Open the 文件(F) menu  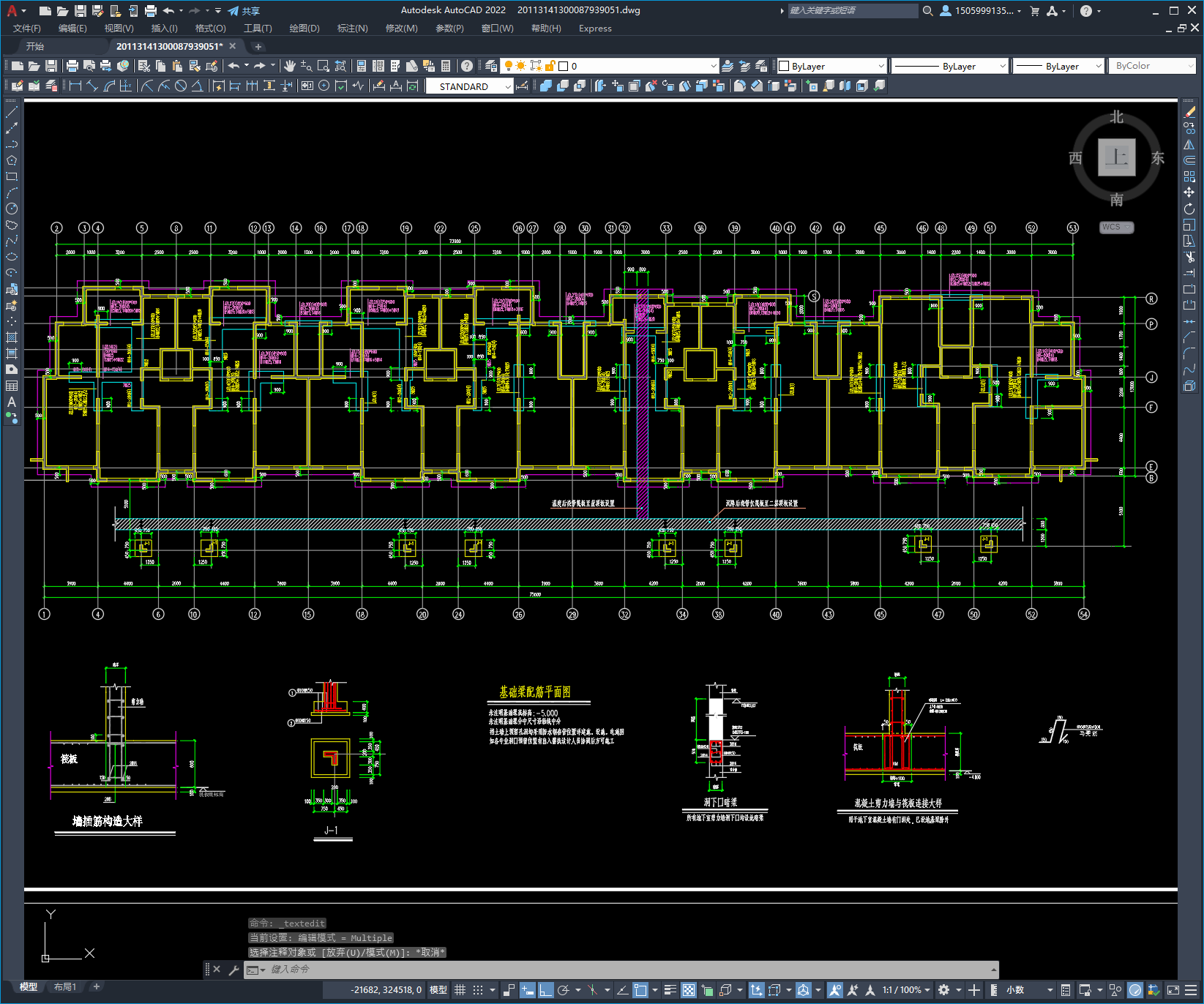click(27, 29)
